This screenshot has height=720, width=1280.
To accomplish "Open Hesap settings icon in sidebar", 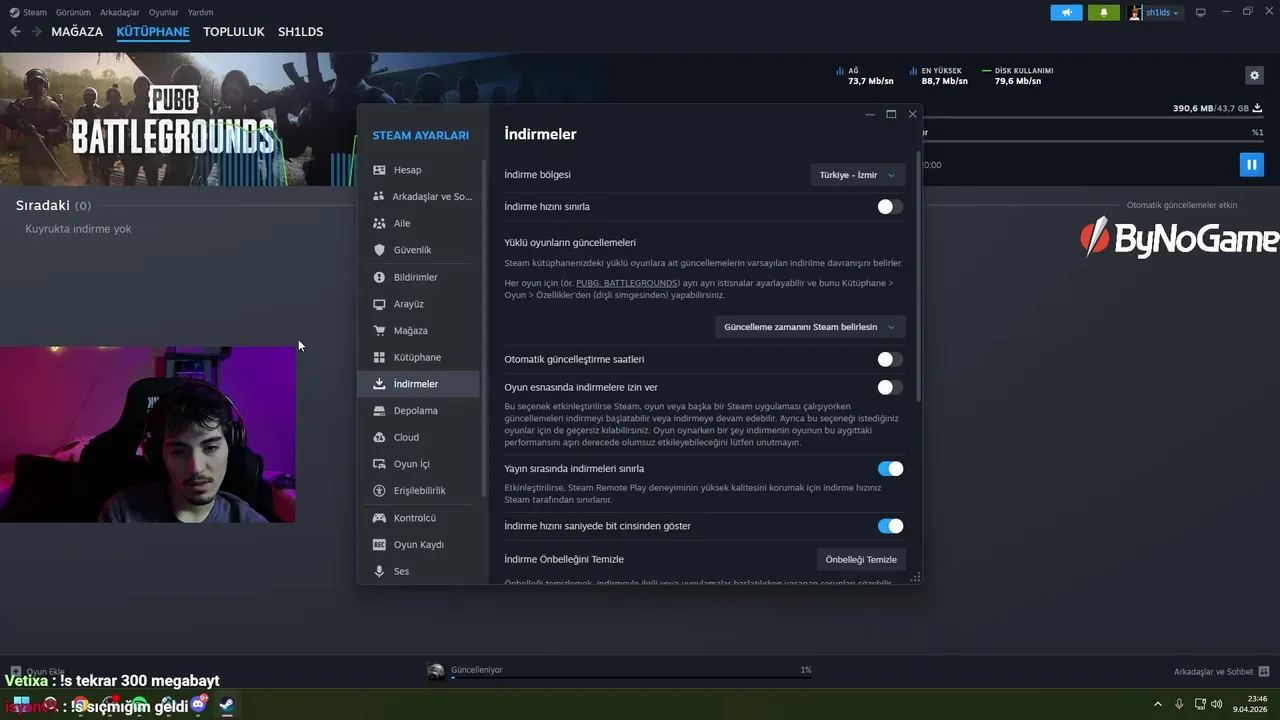I will click(x=379, y=170).
